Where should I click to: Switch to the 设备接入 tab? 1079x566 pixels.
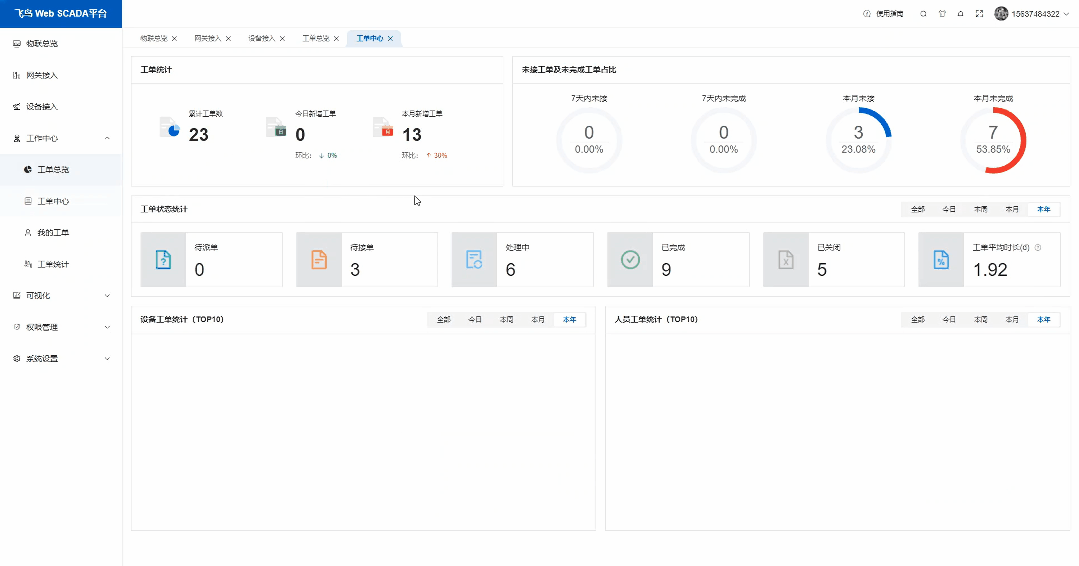click(261, 39)
